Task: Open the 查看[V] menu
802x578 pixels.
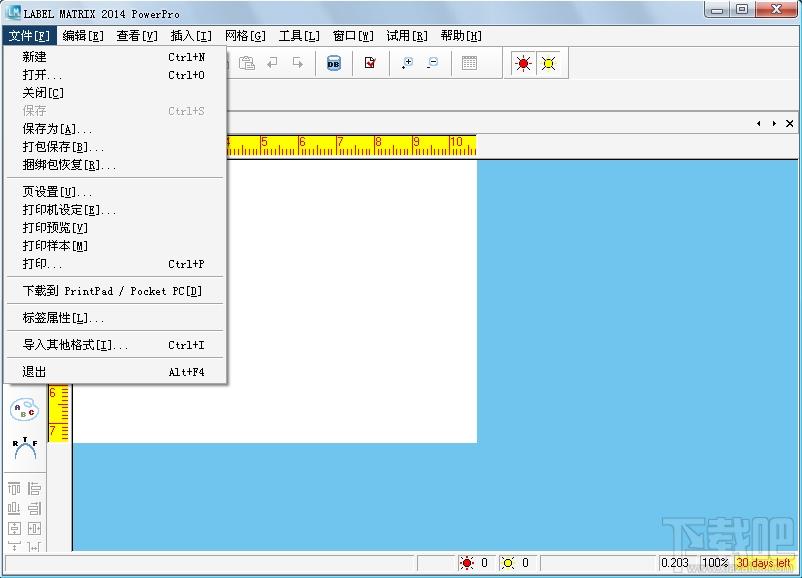Action: click(x=137, y=36)
